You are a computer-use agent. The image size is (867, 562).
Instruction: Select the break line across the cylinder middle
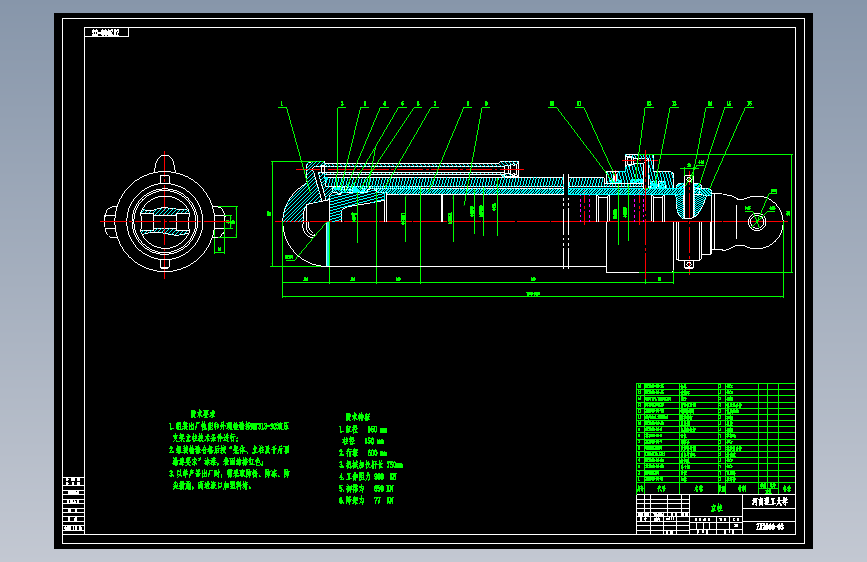point(566,221)
